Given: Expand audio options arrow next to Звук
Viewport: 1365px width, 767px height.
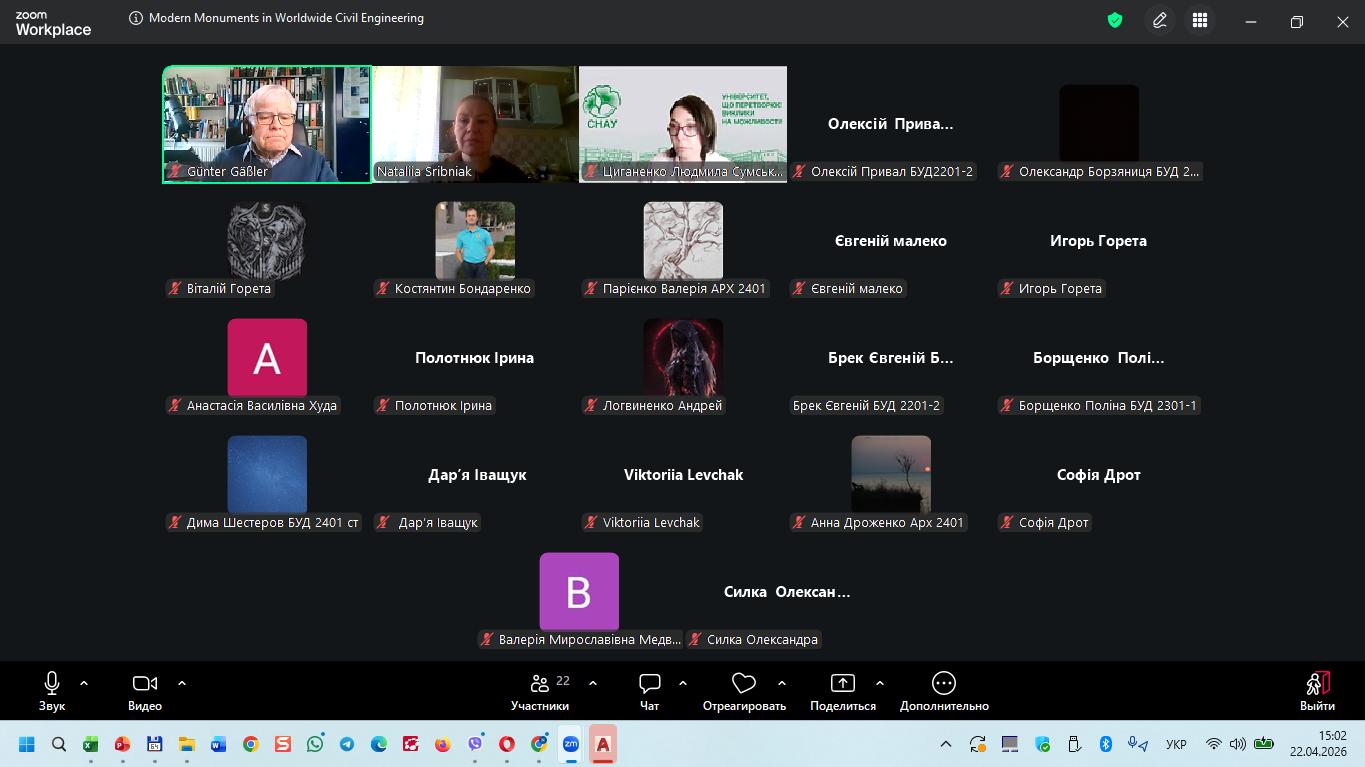Looking at the screenshot, I should [x=84, y=683].
